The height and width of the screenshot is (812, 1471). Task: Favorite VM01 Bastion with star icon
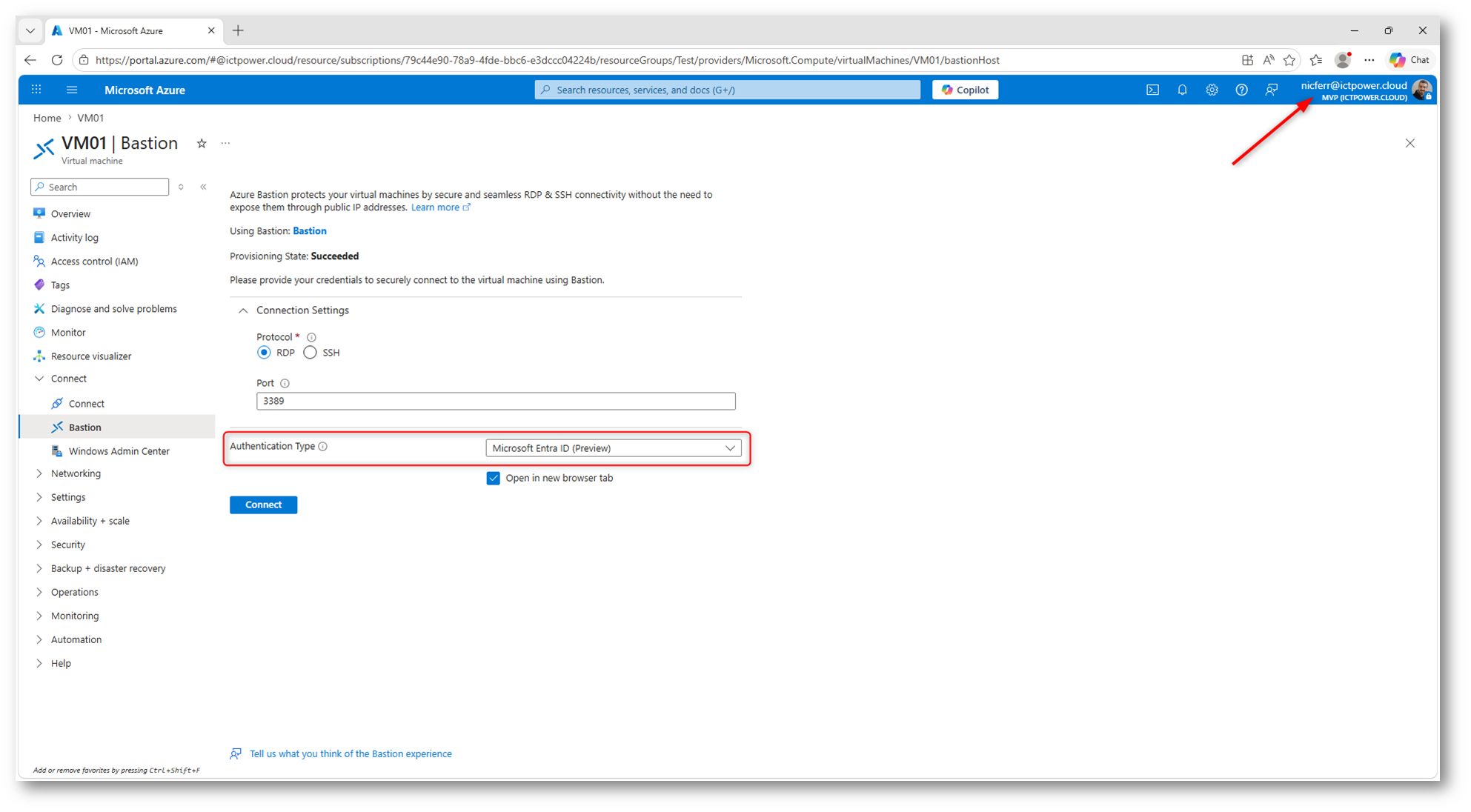pos(202,144)
